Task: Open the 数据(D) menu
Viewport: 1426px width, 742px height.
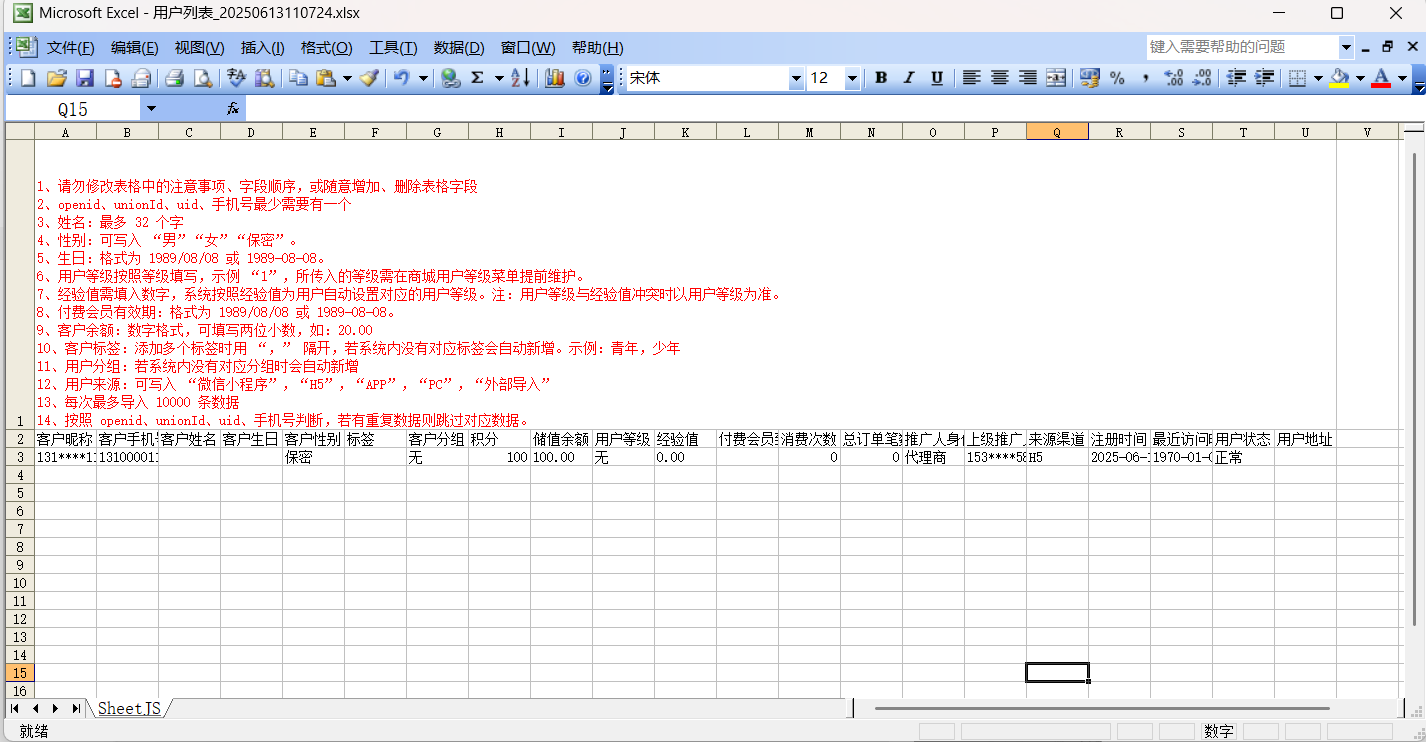Action: pyautogui.click(x=458, y=47)
